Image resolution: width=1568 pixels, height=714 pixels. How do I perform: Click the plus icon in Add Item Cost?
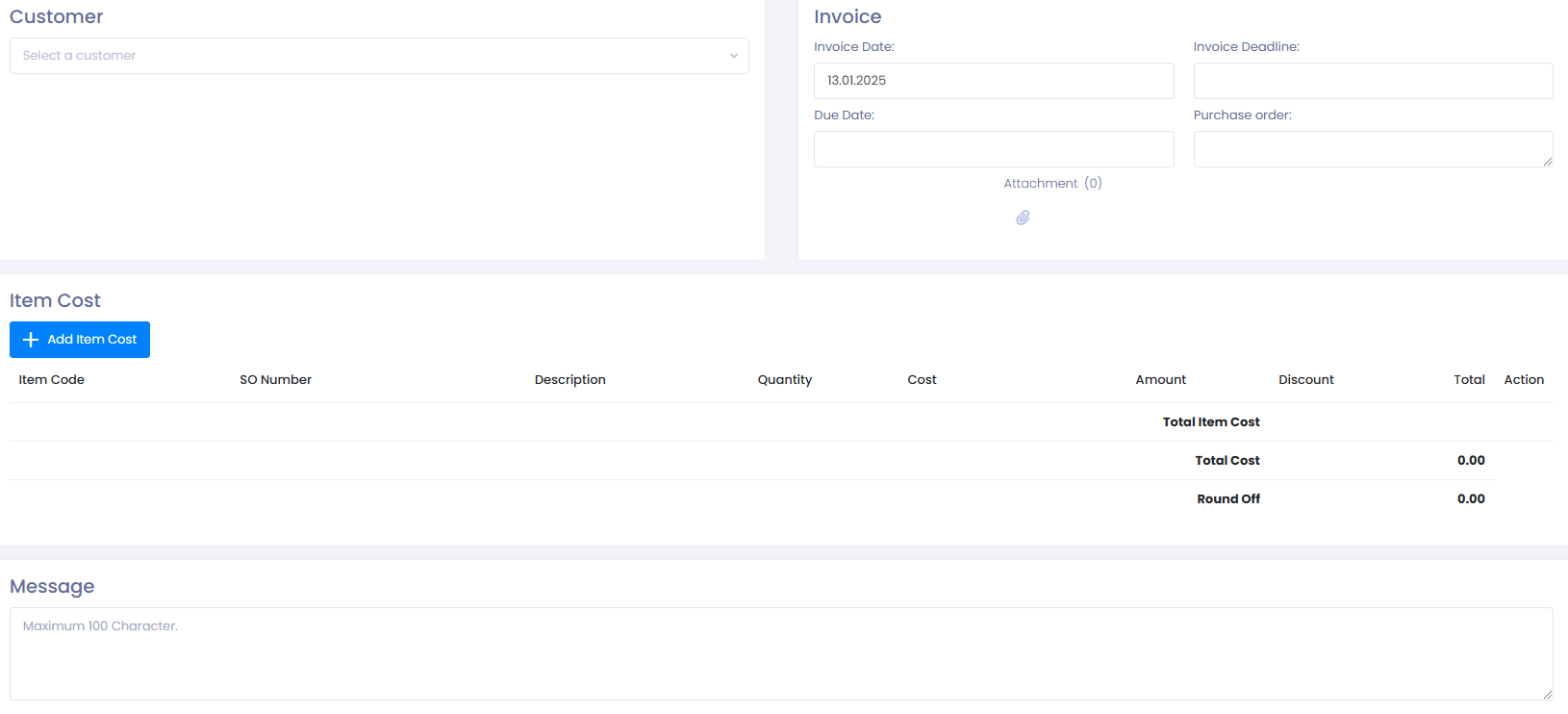(x=31, y=340)
